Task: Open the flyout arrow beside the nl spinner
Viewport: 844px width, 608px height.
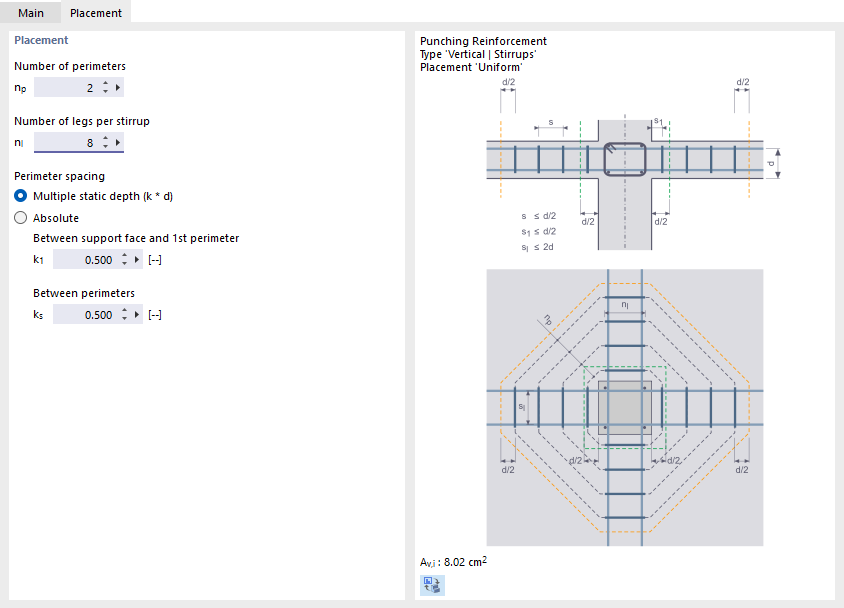Action: pyautogui.click(x=118, y=142)
